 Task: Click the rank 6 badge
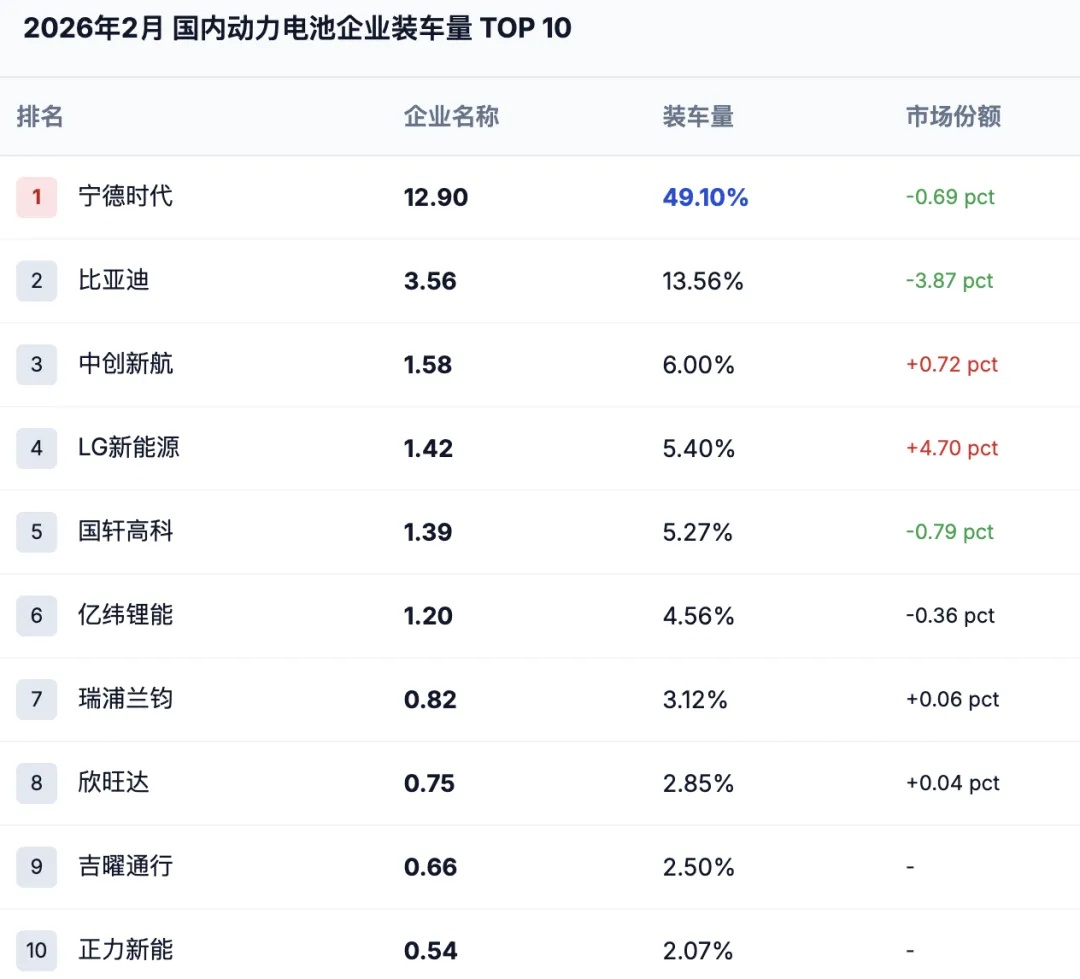[37, 616]
